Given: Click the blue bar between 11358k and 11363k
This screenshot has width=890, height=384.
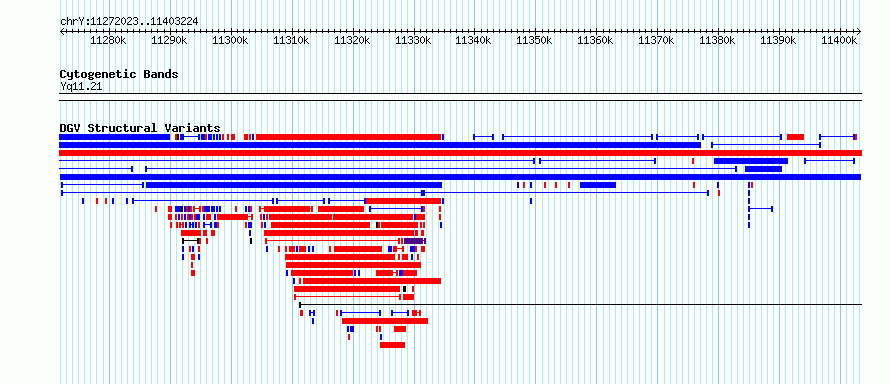Looking at the screenshot, I should (x=598, y=185).
